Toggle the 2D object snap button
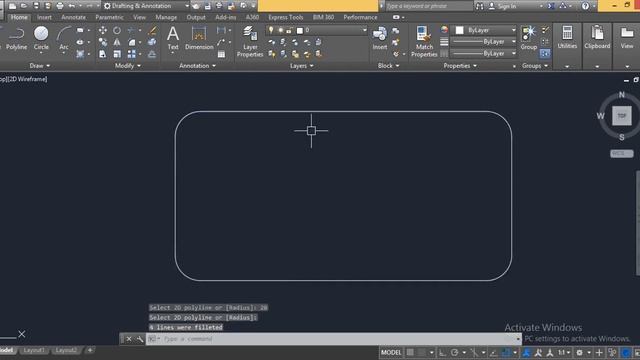Viewport: 640px width, 360px height. (506, 352)
